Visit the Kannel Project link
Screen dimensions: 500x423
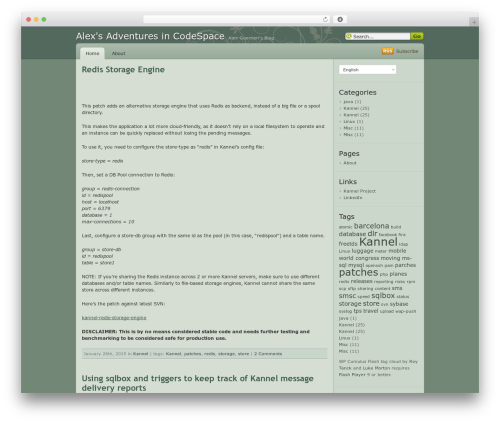359,191
